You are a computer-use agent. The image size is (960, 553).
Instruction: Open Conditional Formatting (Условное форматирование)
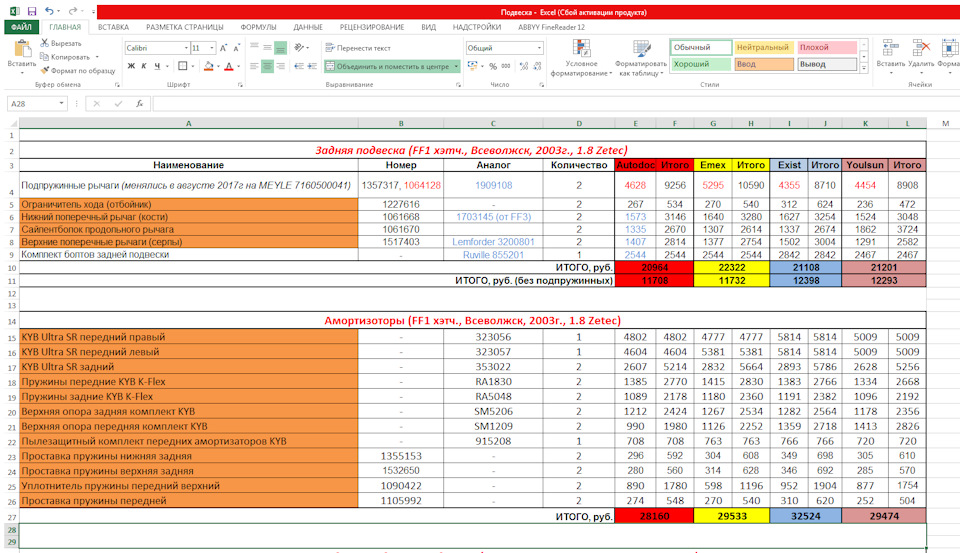click(581, 58)
